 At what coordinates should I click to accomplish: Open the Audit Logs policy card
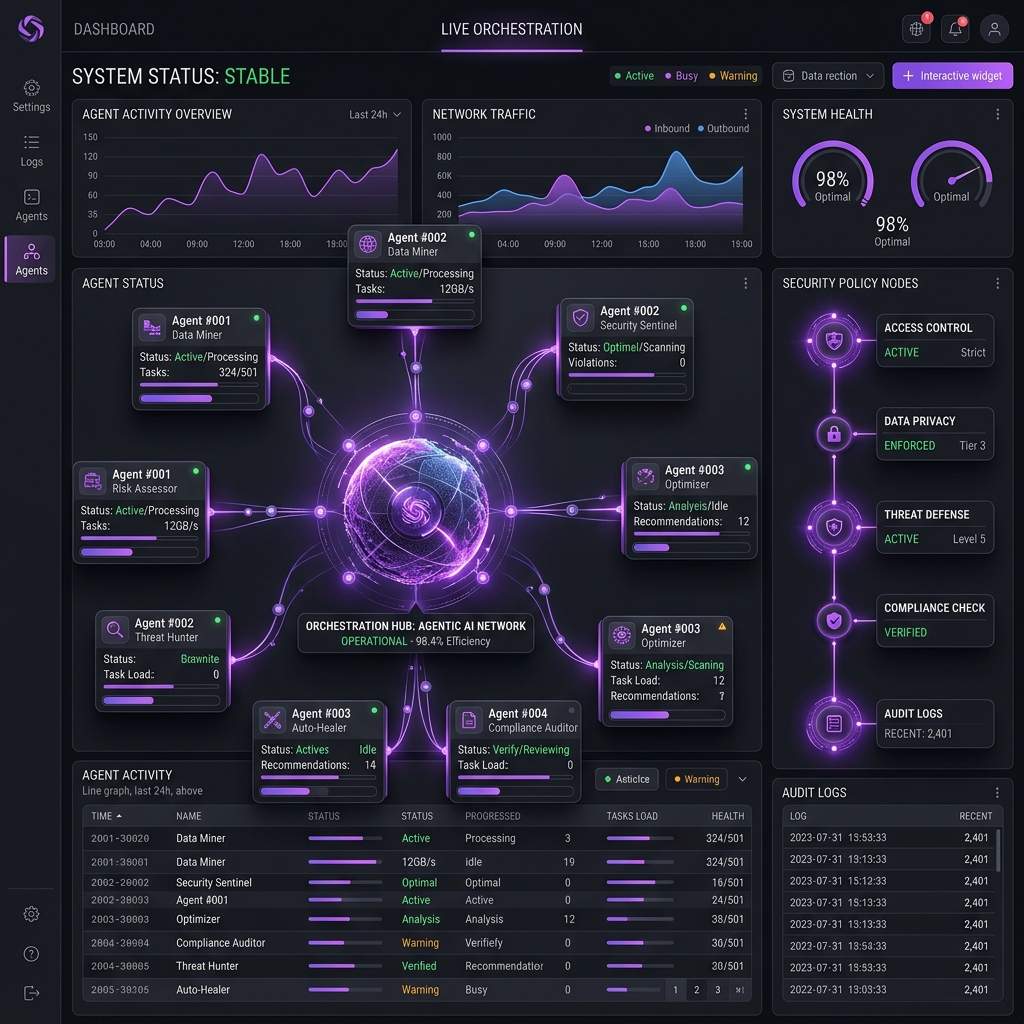tap(935, 723)
